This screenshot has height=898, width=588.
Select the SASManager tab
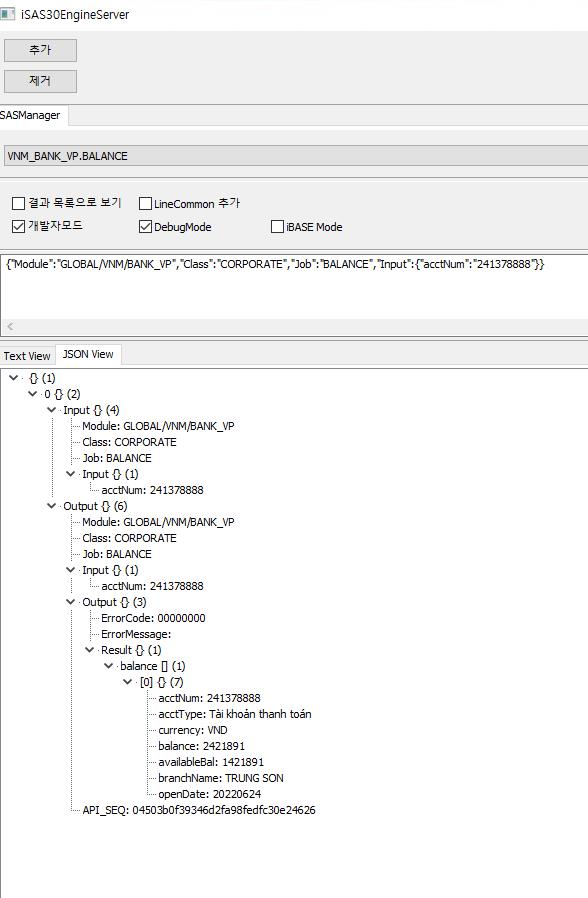coord(31,115)
